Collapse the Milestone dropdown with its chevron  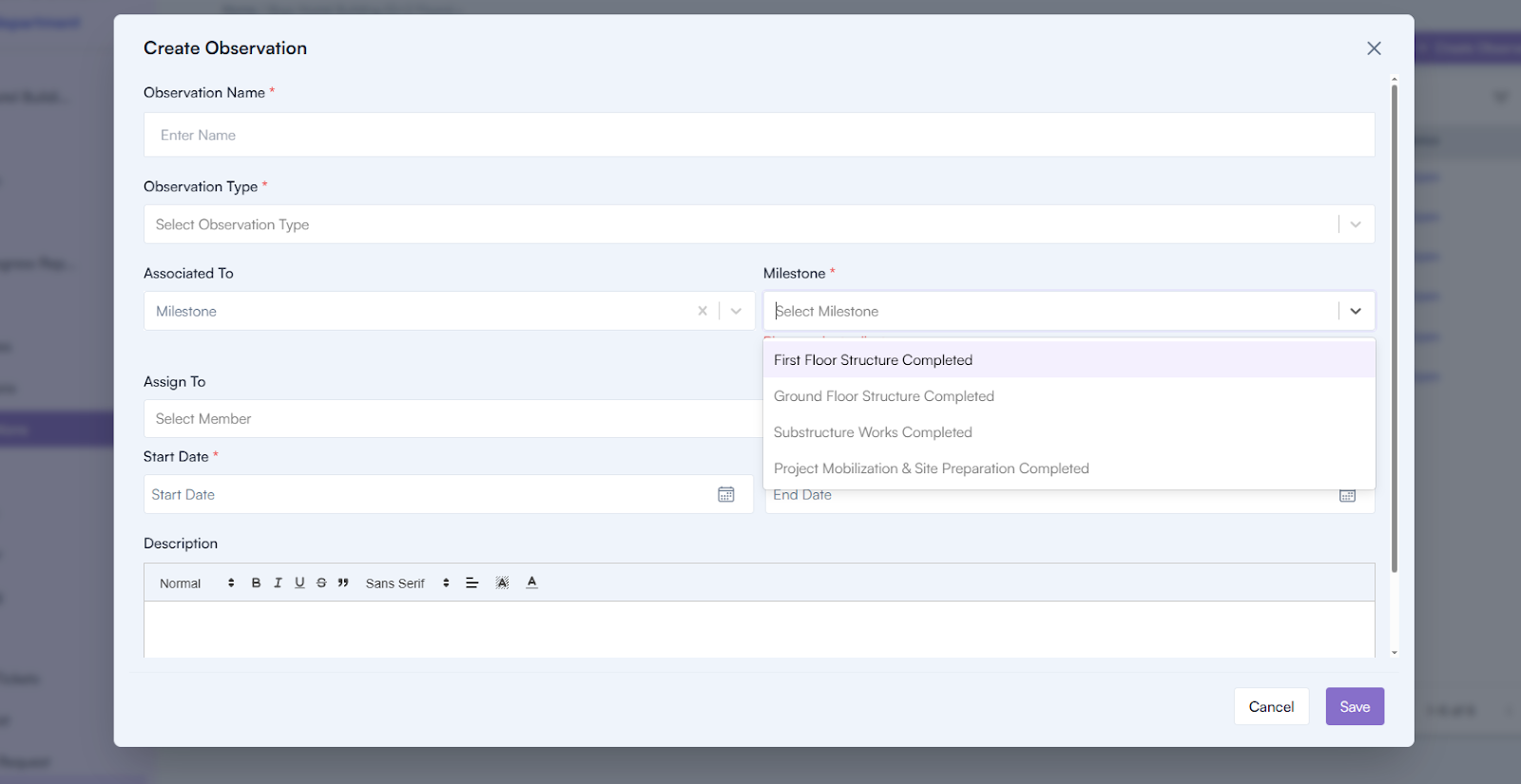1356,311
